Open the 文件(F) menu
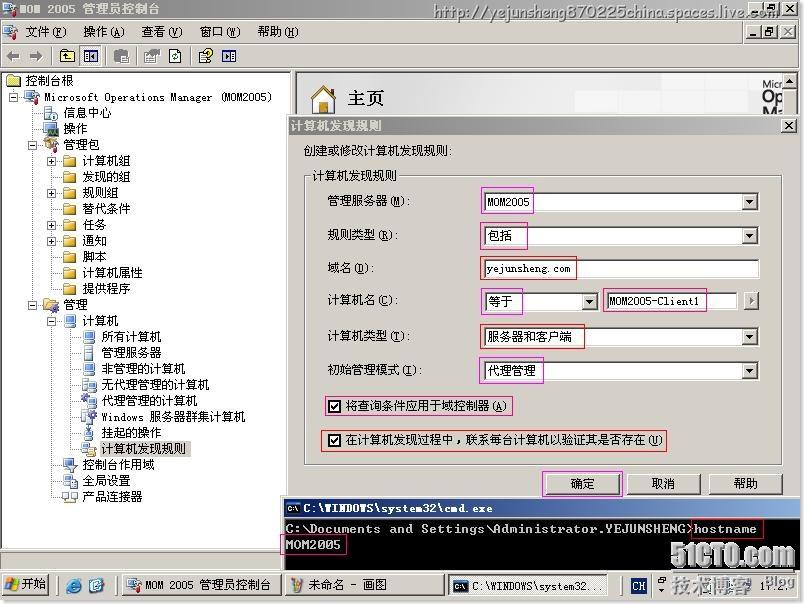Screen dimensions: 804x604 [46, 32]
